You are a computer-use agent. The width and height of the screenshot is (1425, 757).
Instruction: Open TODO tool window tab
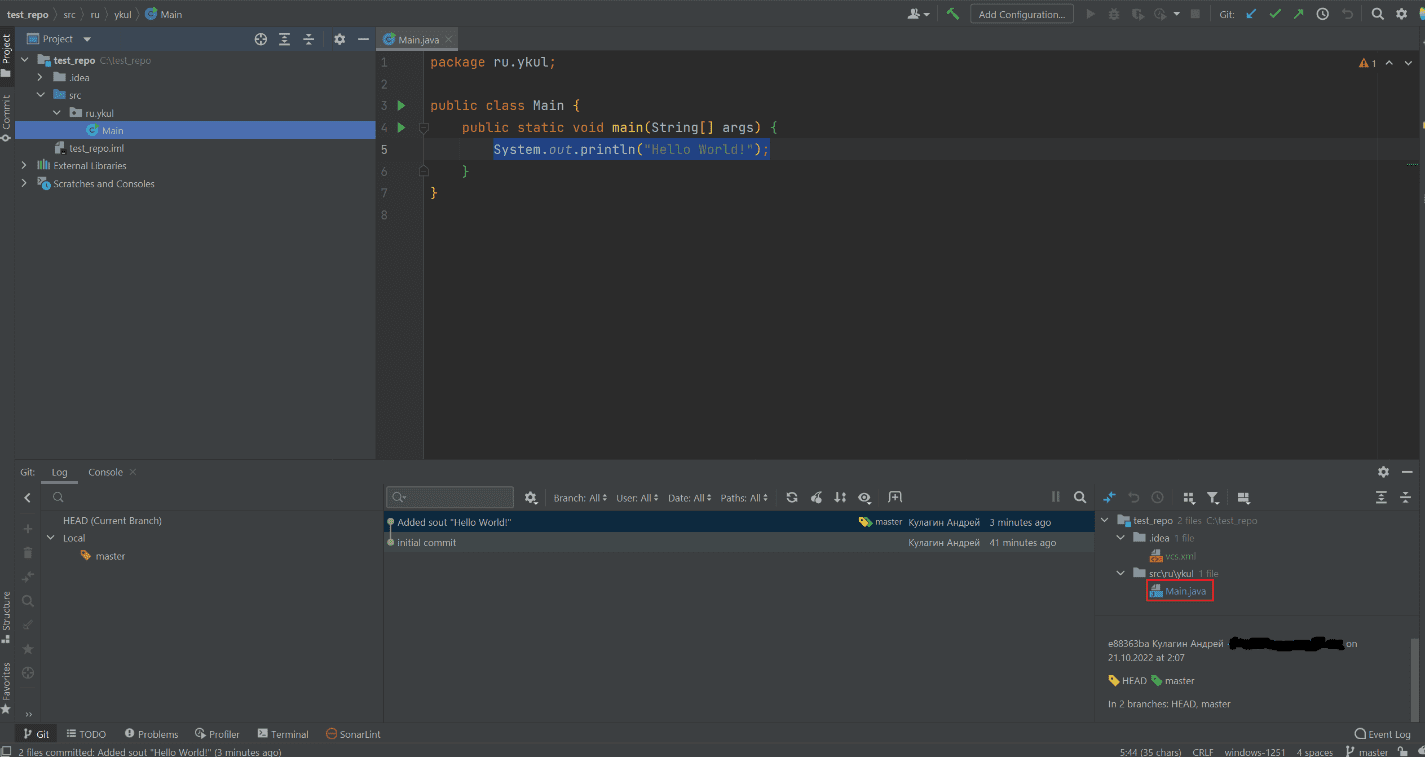[x=86, y=734]
